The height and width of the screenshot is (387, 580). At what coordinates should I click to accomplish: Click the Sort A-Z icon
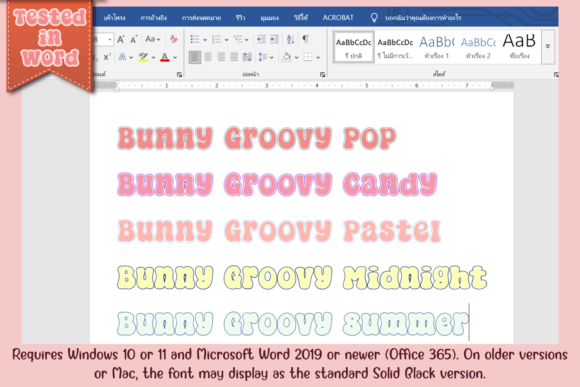click(x=290, y=39)
